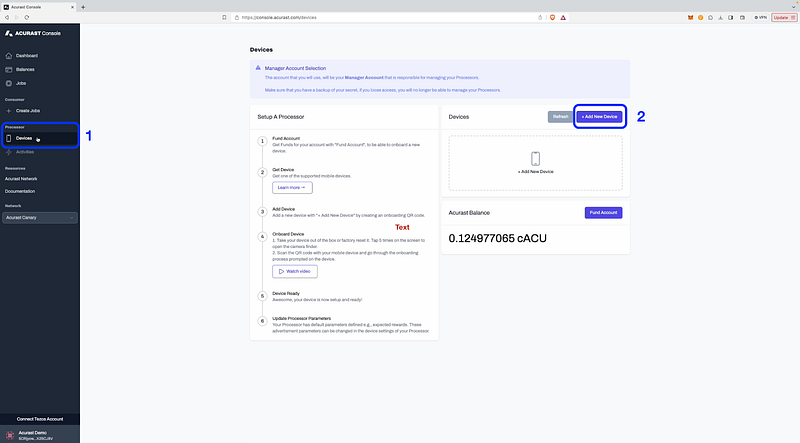Click the phone icon in empty device box
Viewport: 800px width, 443px height.
click(x=535, y=158)
